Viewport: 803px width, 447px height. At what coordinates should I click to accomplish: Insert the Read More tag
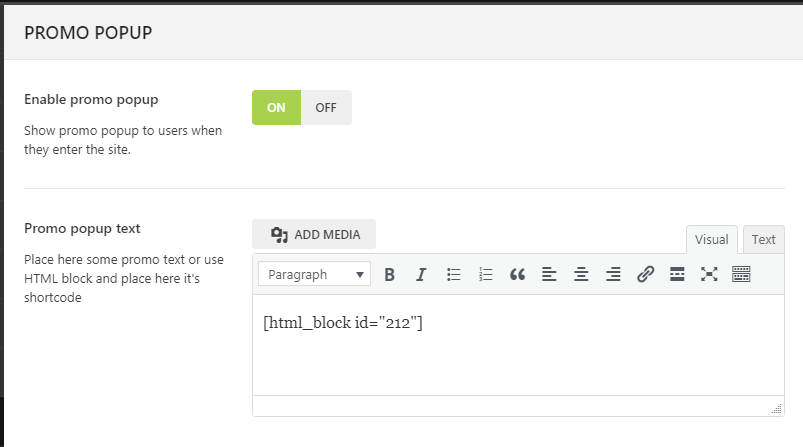tap(677, 275)
